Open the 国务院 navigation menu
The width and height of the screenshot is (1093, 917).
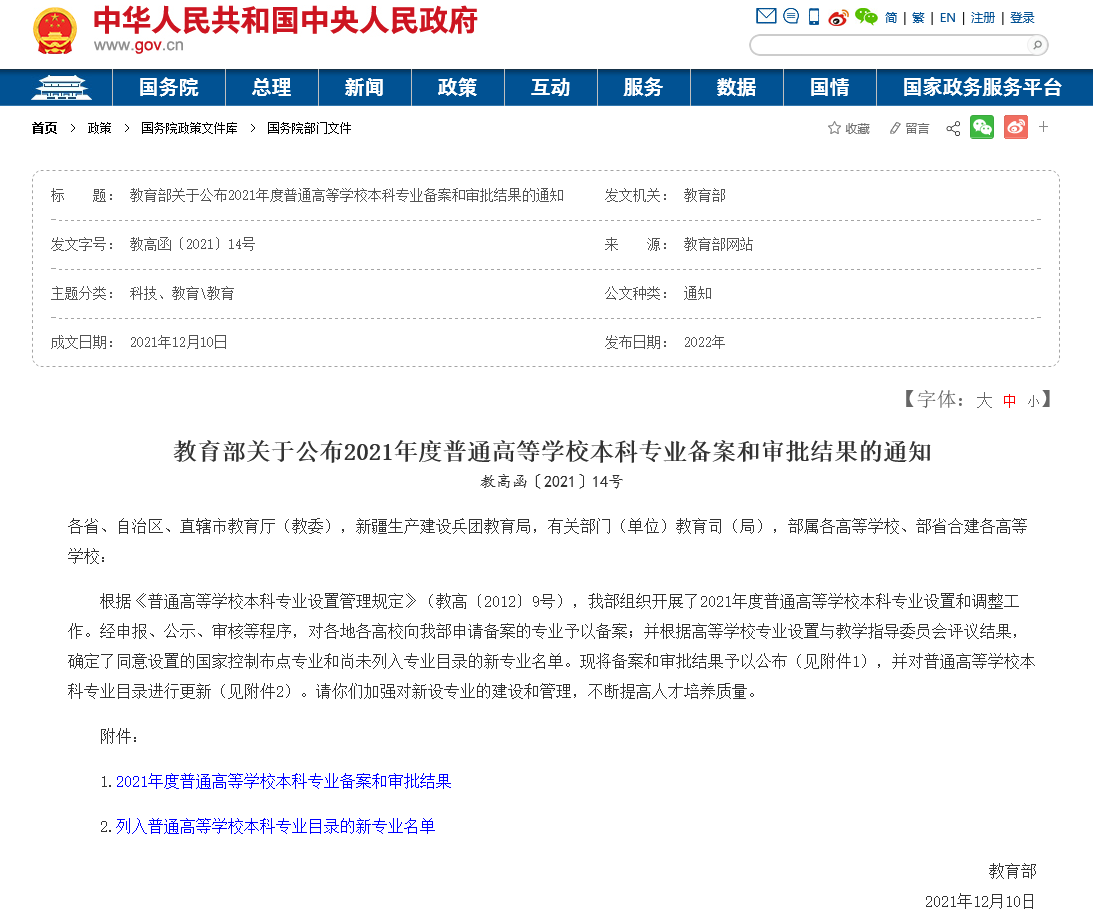click(169, 87)
